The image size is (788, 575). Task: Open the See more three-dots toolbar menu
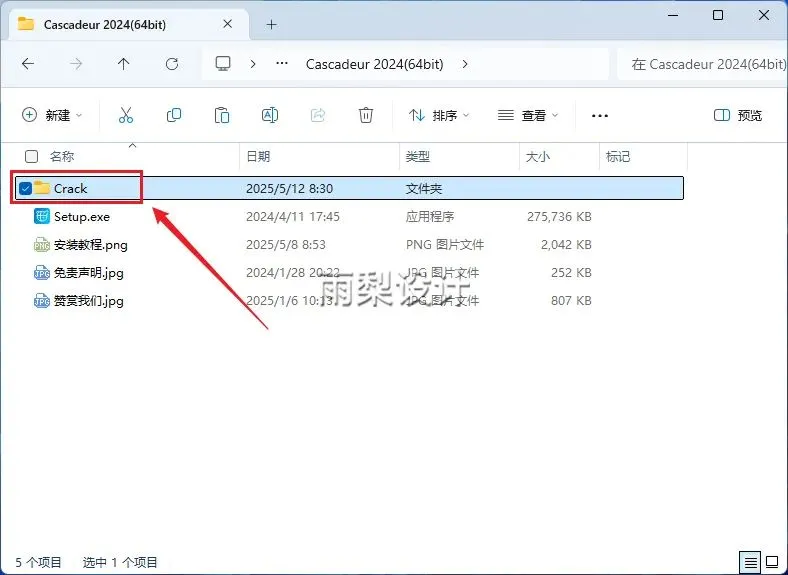(600, 116)
